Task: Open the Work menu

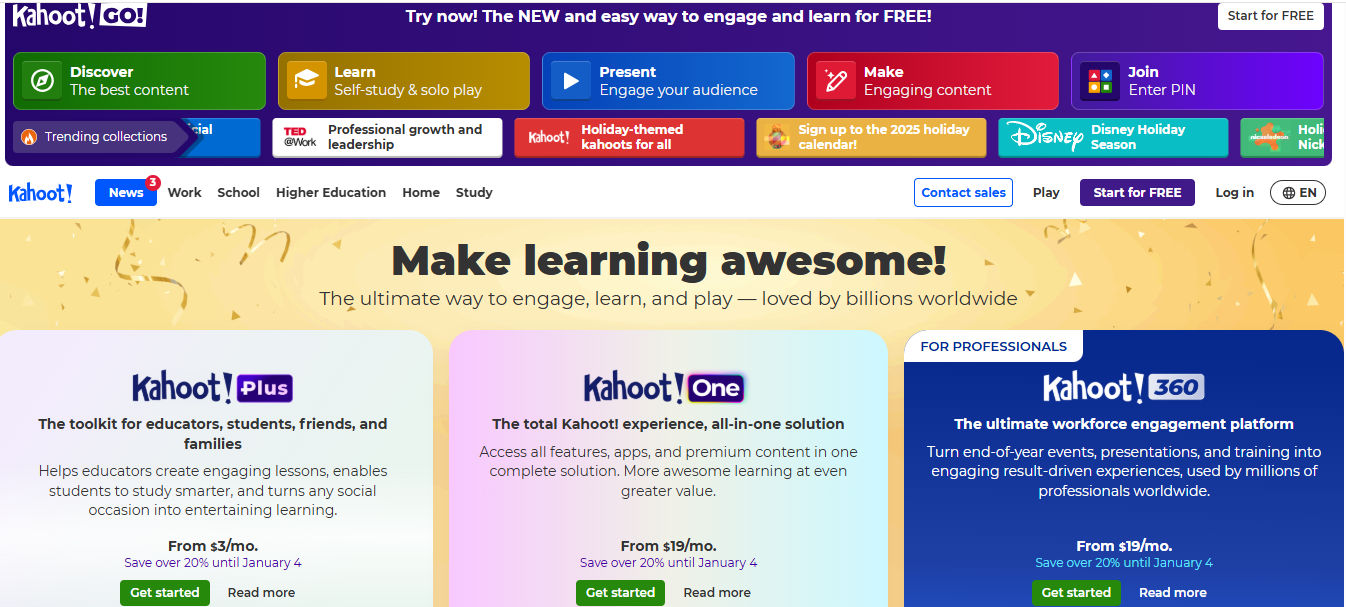Action: pyautogui.click(x=185, y=193)
